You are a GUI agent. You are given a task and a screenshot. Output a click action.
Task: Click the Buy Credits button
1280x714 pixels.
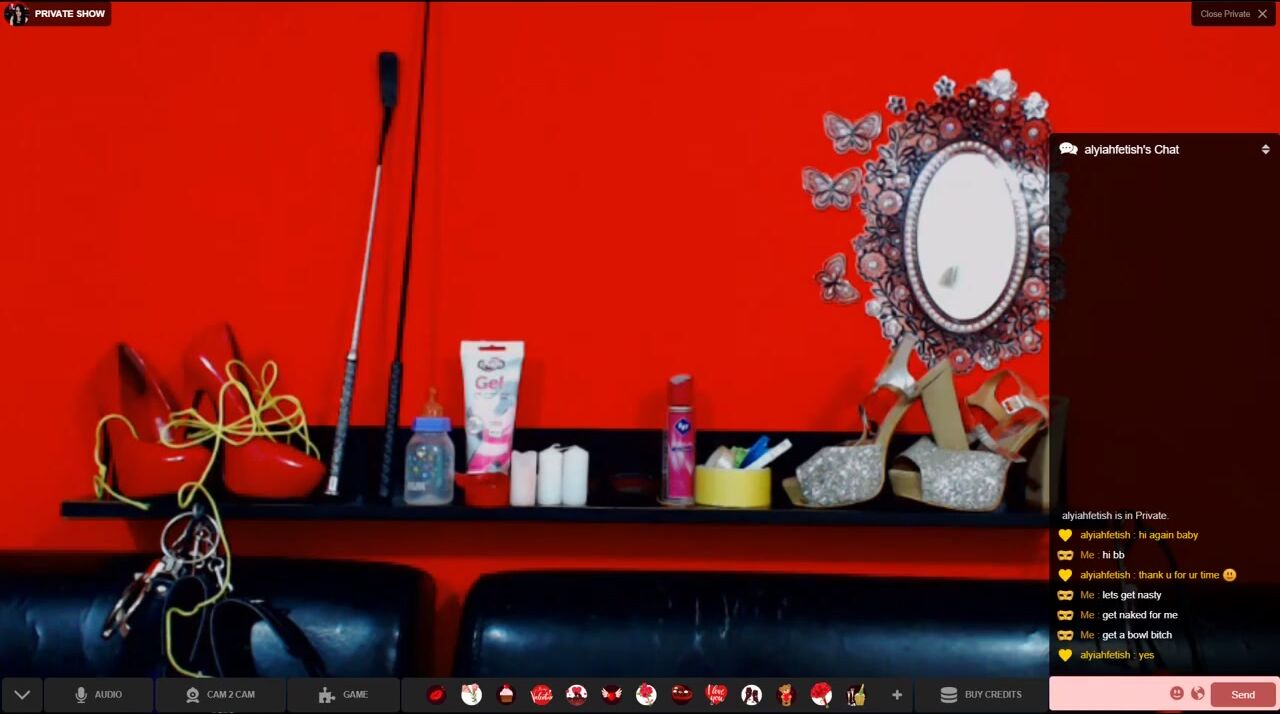[981, 695]
